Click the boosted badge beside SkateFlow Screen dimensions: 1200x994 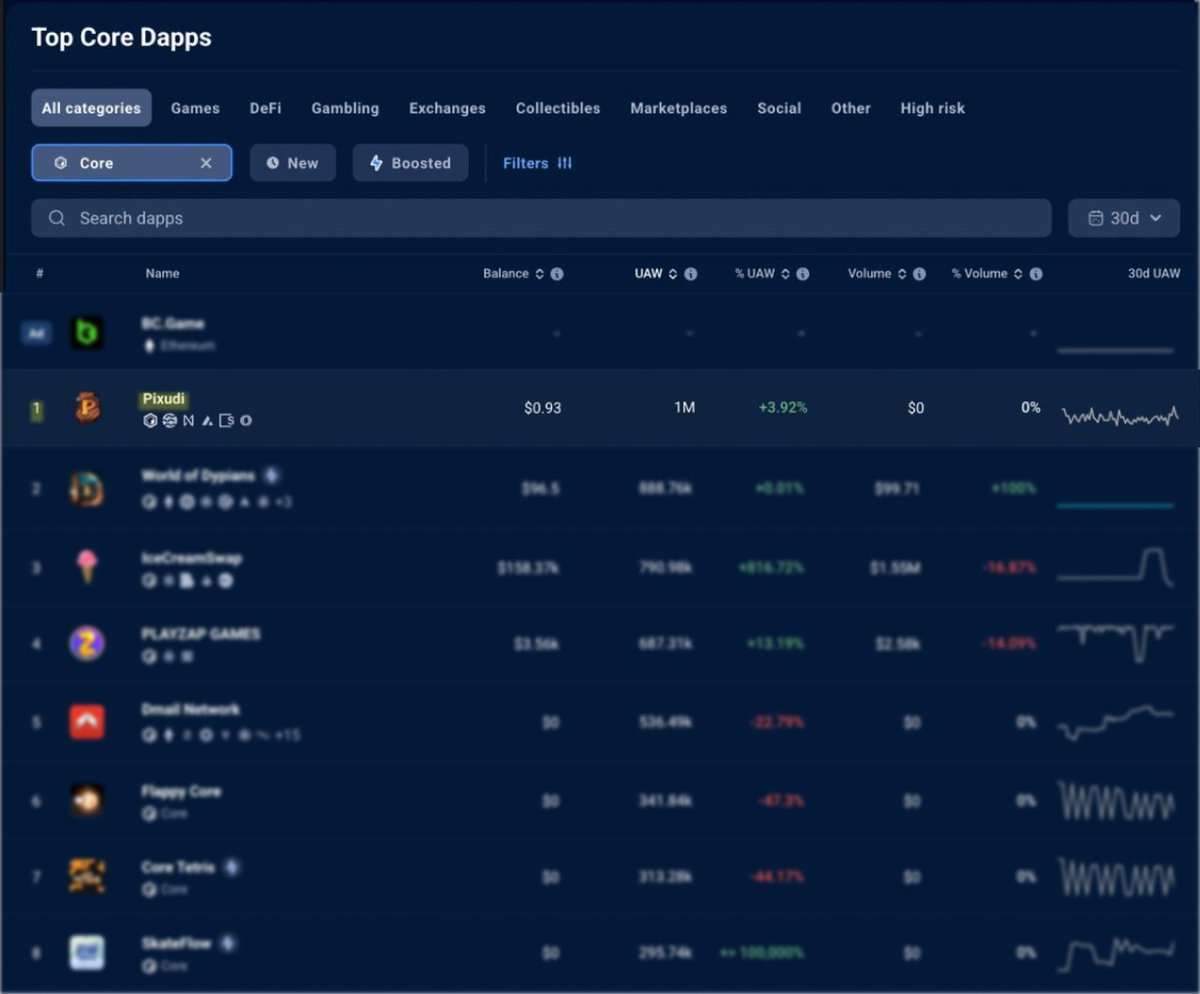tap(229, 943)
